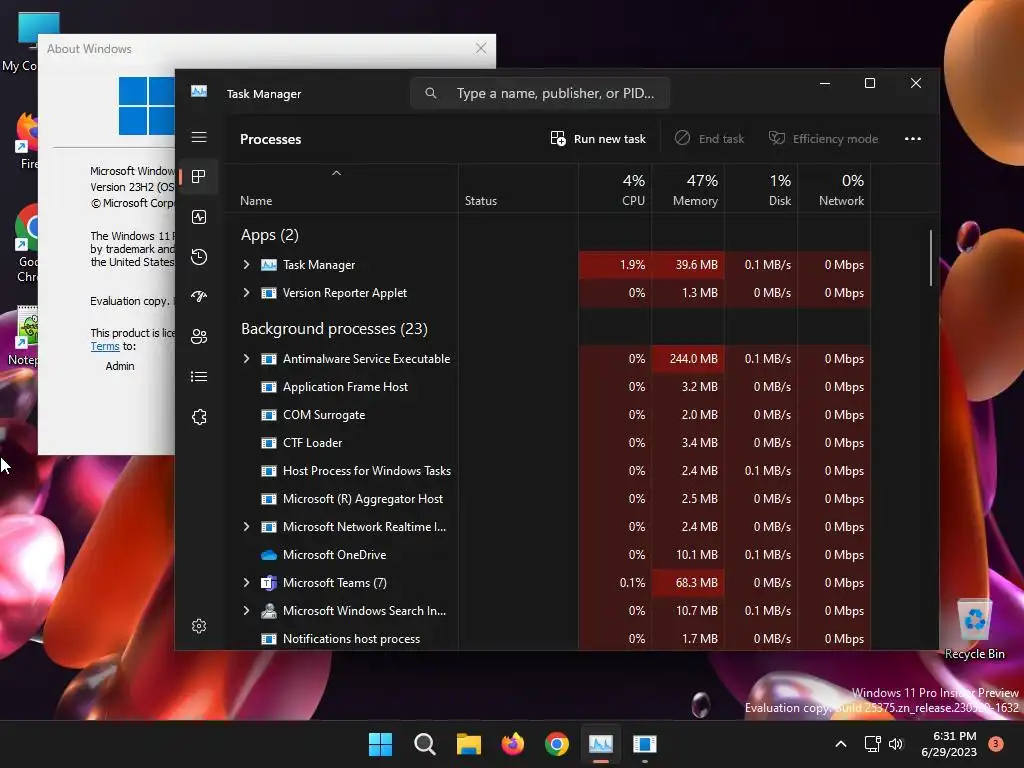
Task: Open the Performance sidebar icon
Action: pyautogui.click(x=199, y=217)
